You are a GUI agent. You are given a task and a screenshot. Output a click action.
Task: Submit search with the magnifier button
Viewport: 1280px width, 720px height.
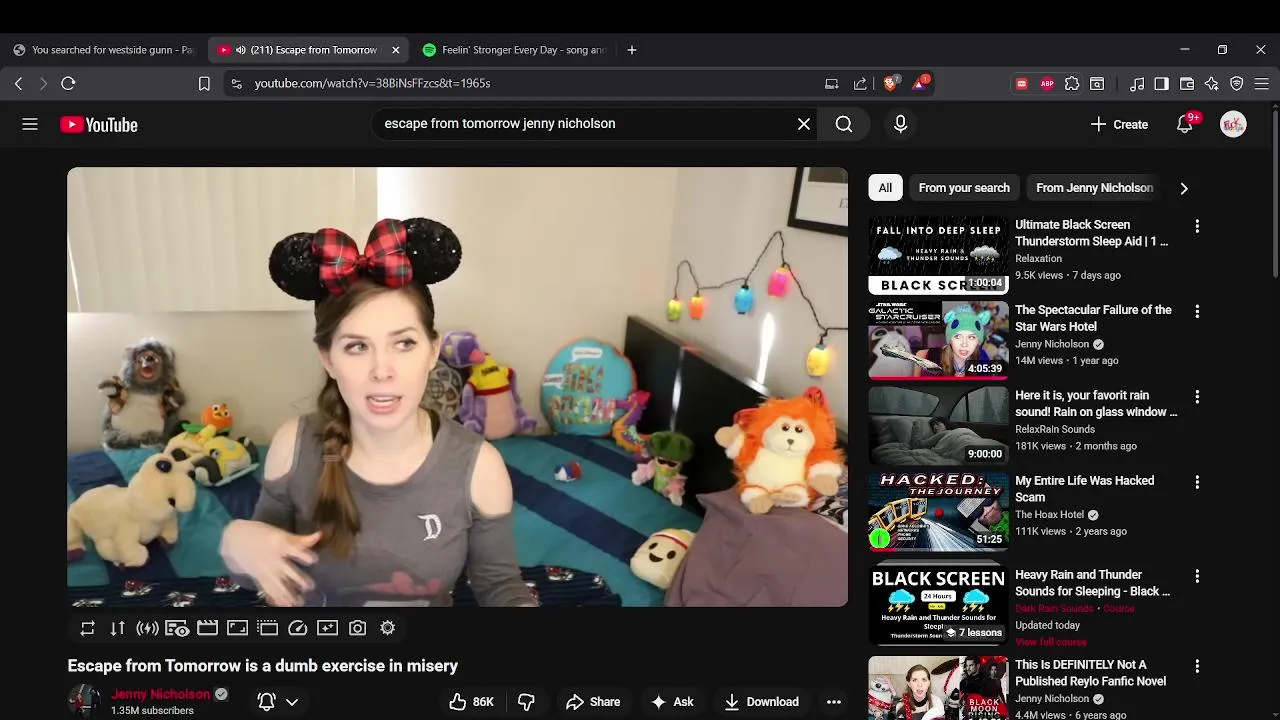tap(844, 124)
